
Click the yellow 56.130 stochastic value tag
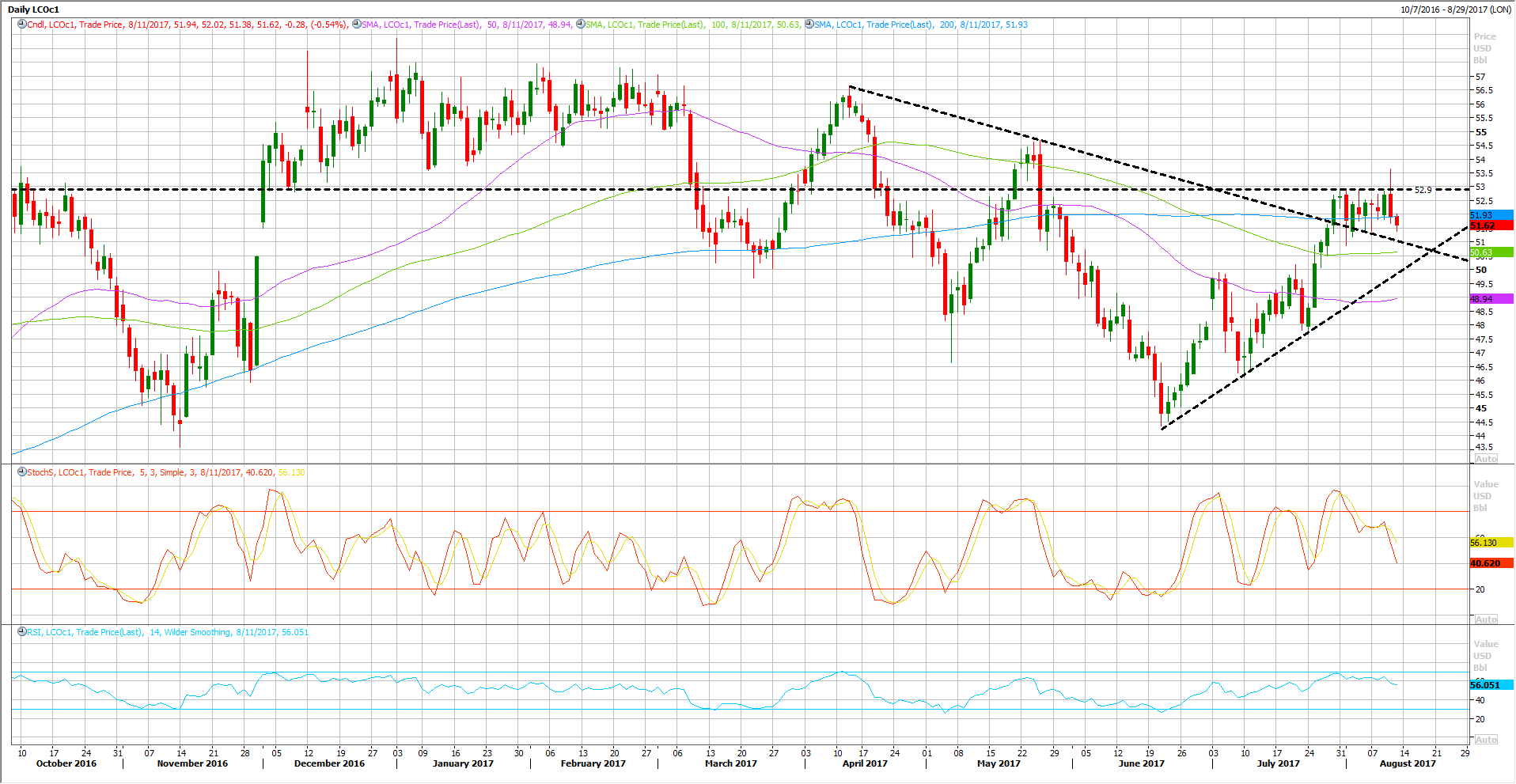tap(1491, 543)
